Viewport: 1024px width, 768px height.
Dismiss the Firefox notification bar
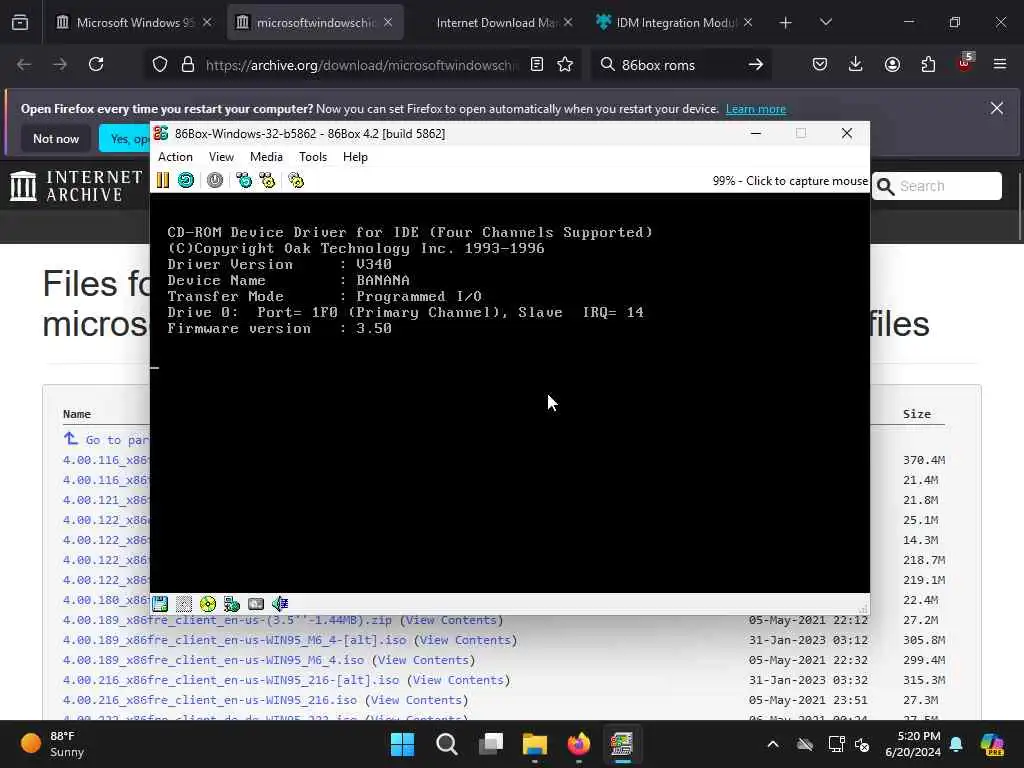point(997,108)
